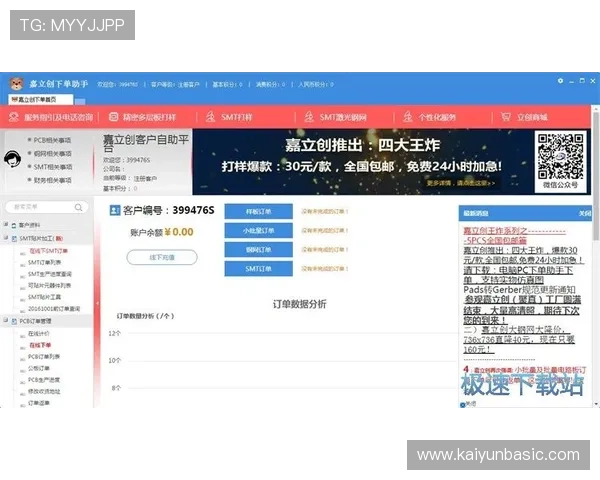Click the 四大王炸 promotional banner
The height and width of the screenshot is (480, 600).
362,162
